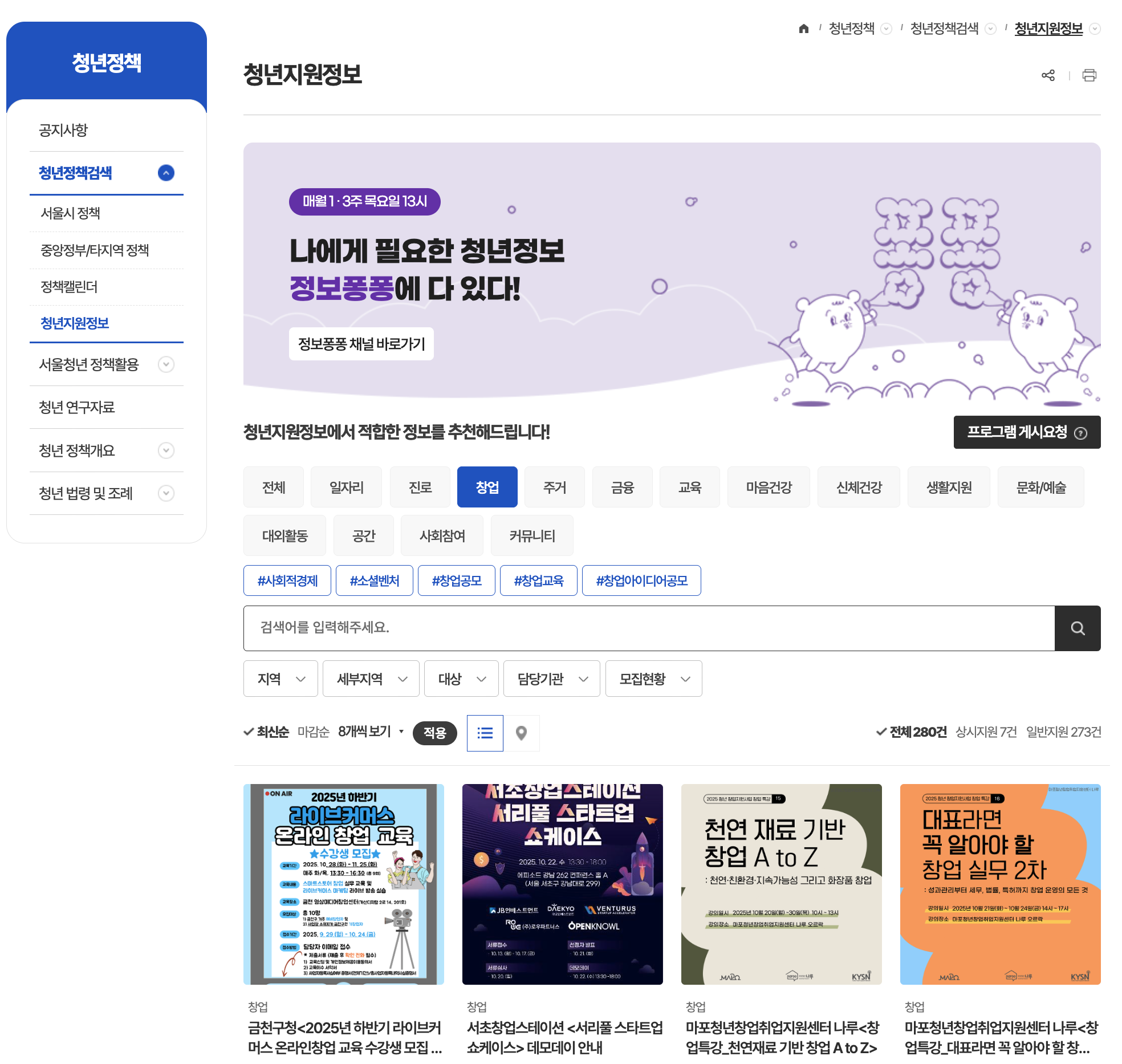Switch to map view using the pin icon
1122x1064 pixels.
(x=522, y=733)
